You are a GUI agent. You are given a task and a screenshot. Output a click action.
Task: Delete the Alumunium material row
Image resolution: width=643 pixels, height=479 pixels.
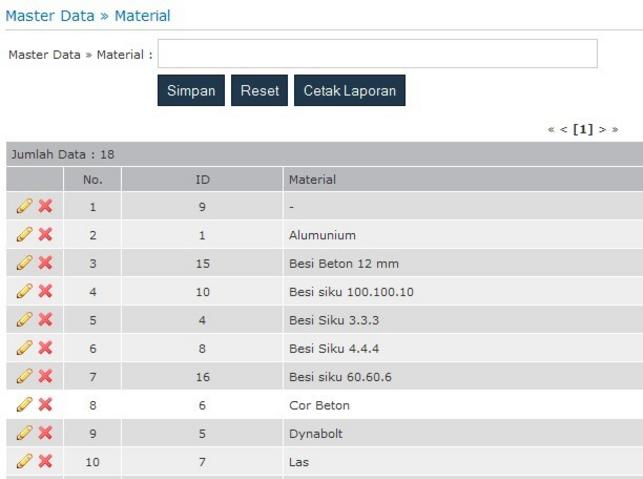(45, 235)
